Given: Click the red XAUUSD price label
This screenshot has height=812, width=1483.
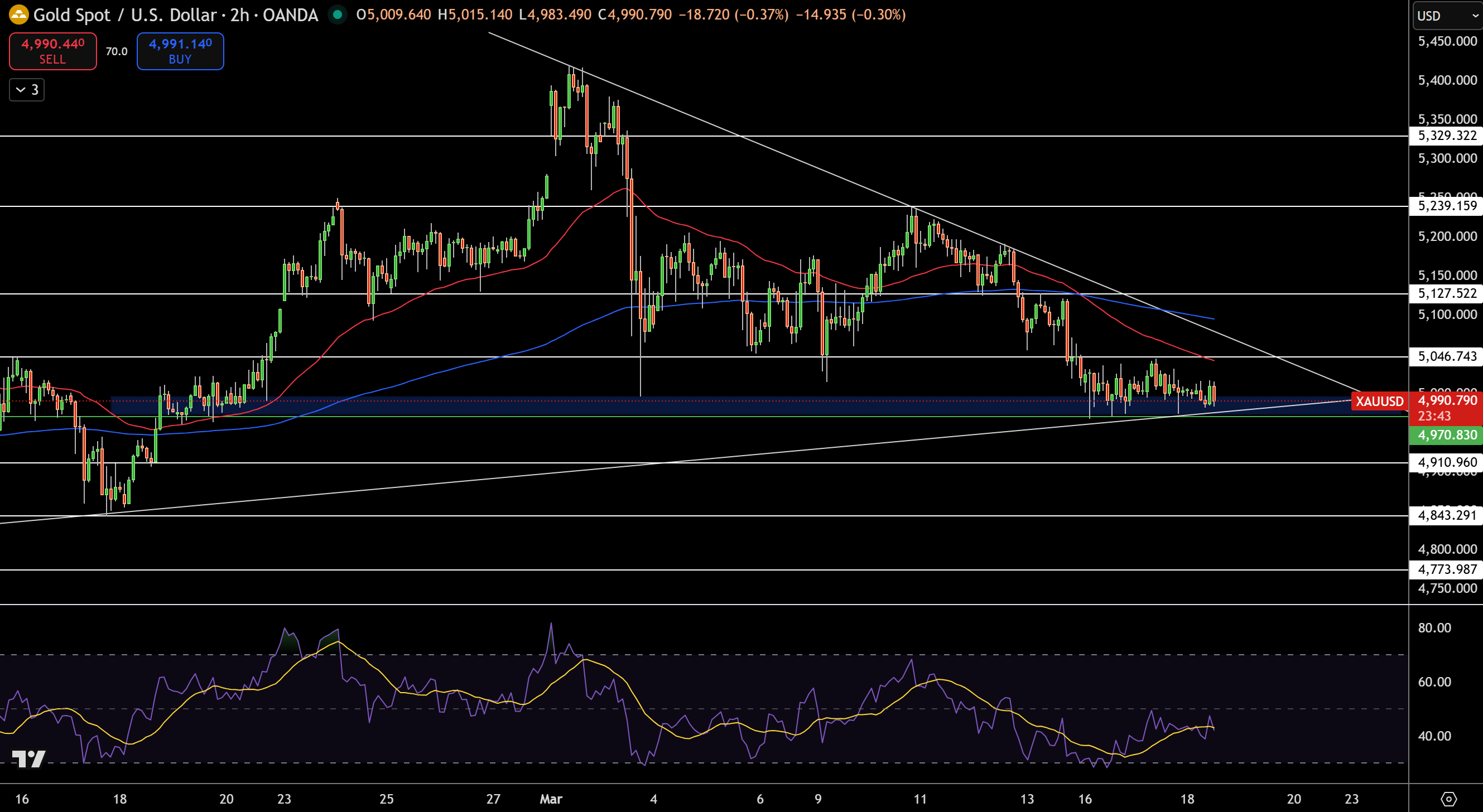Looking at the screenshot, I should pos(1379,401).
